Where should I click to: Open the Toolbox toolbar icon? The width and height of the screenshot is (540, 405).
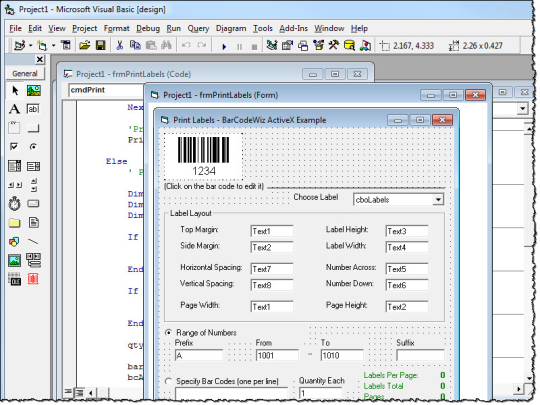(x=334, y=45)
